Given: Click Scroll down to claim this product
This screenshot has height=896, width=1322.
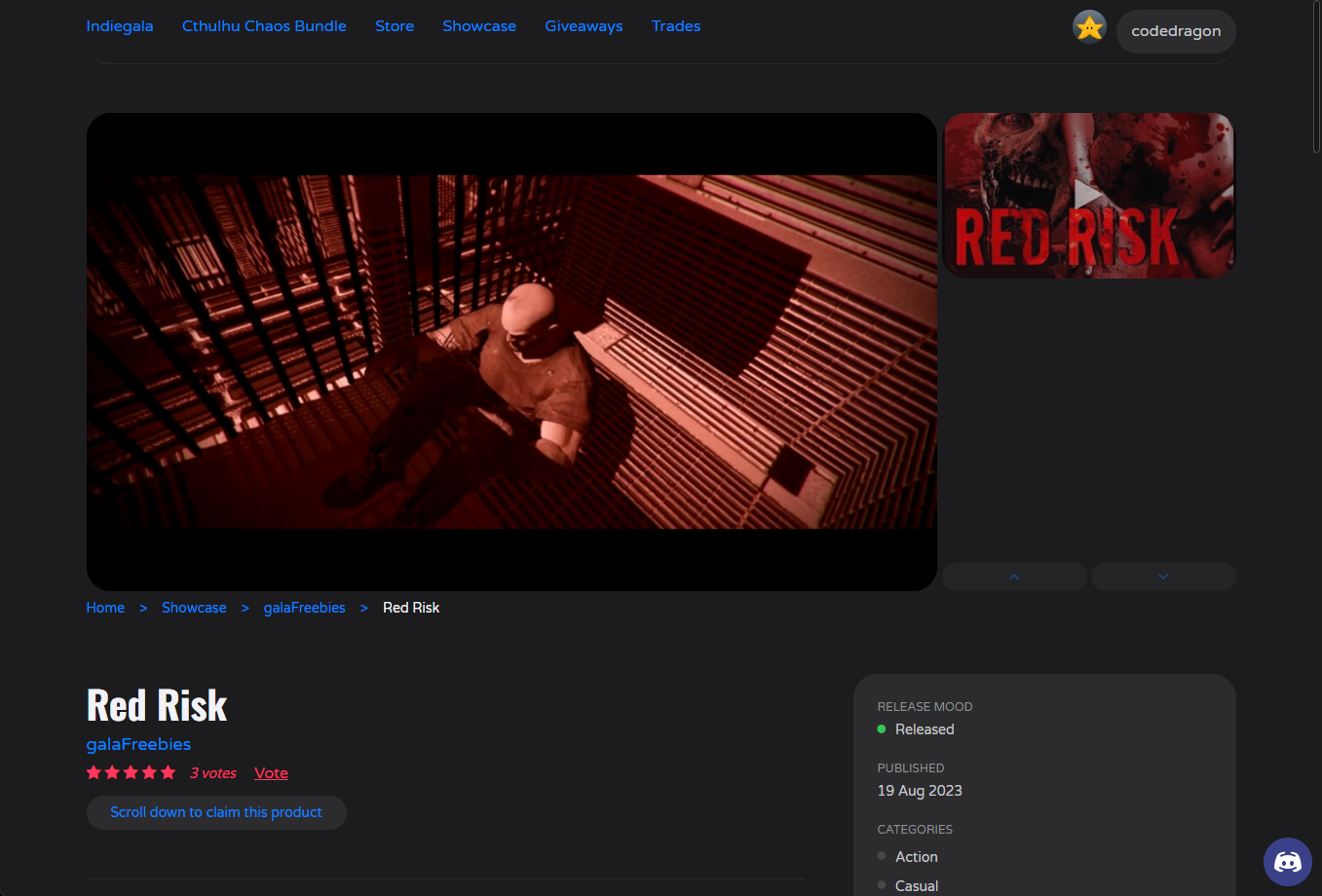Looking at the screenshot, I should pos(216,812).
